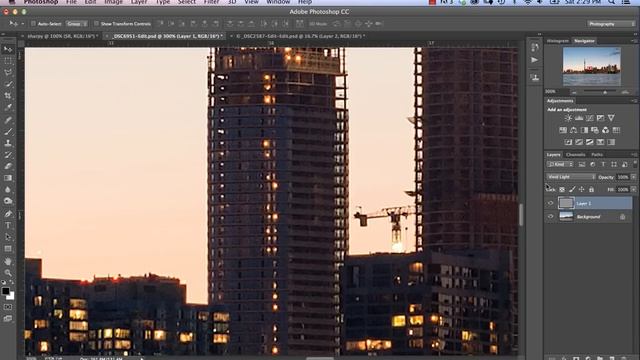This screenshot has height=360, width=640.
Task: Select the History Brush tool
Action: pyautogui.click(x=8, y=155)
